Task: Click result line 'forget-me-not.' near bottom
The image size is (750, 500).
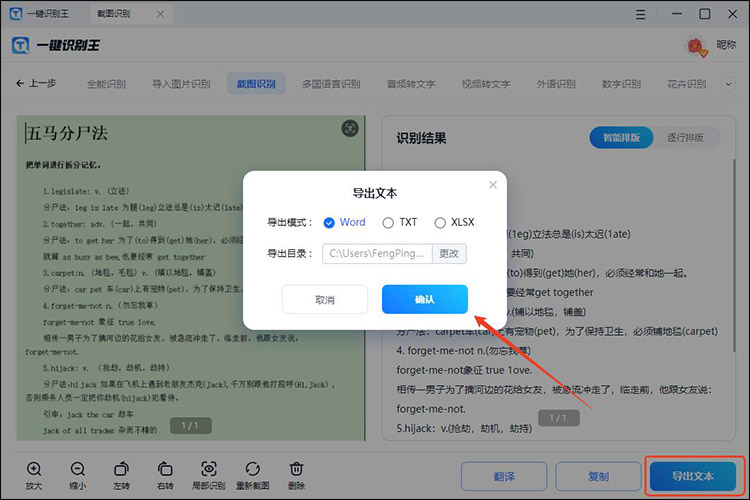Action: coord(431,409)
